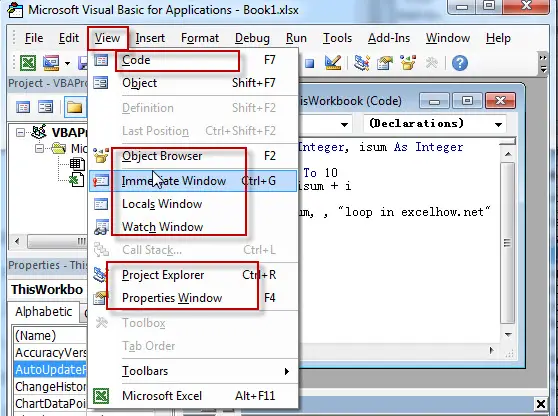This screenshot has width=558, height=416.
Task: Choose Code from the View menu
Action: (193, 60)
